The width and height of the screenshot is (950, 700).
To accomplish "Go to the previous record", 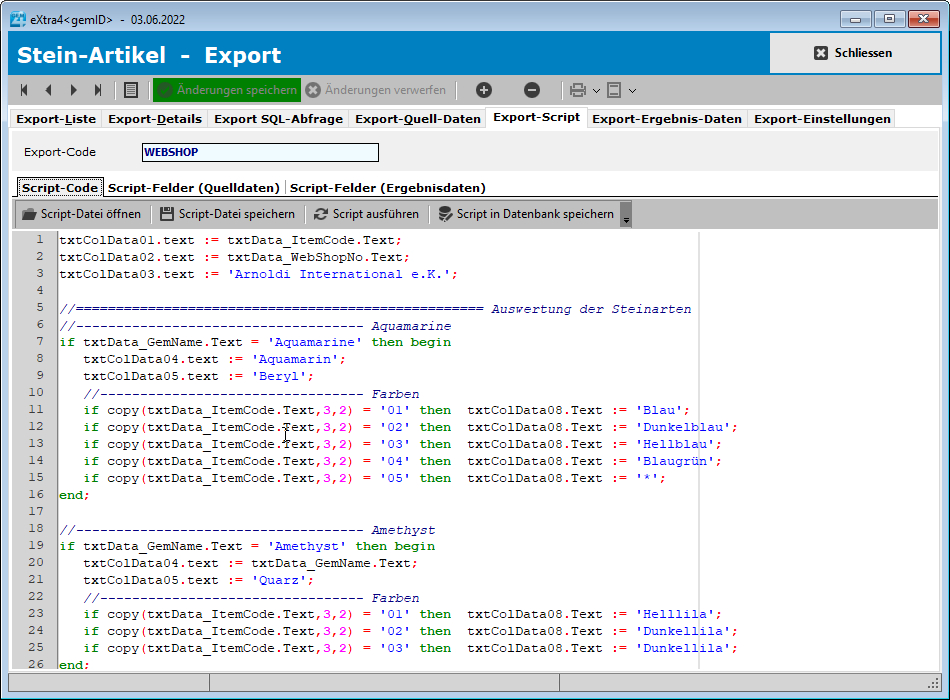I will [47, 90].
